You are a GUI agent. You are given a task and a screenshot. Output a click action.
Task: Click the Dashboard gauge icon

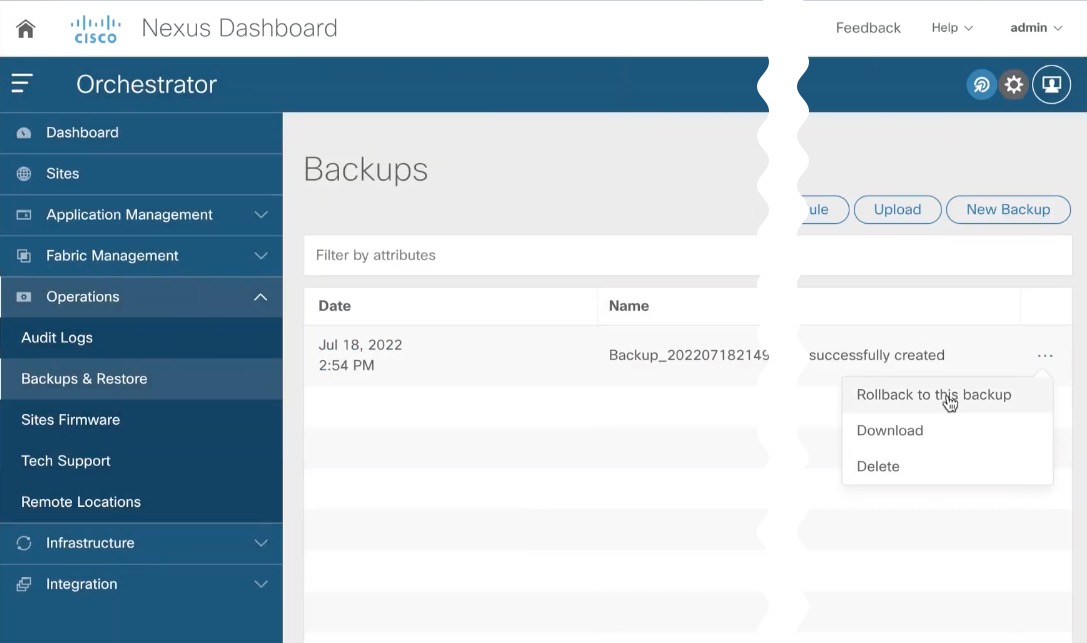(24, 132)
